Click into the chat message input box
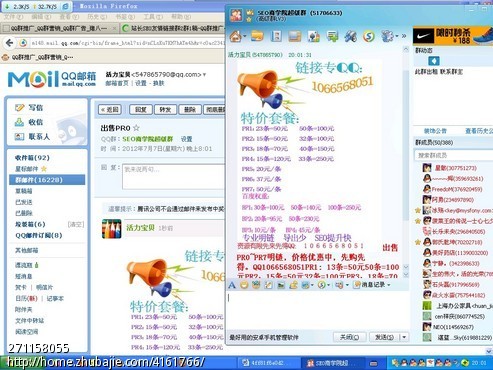The width and height of the screenshot is (493, 370). tap(318, 310)
